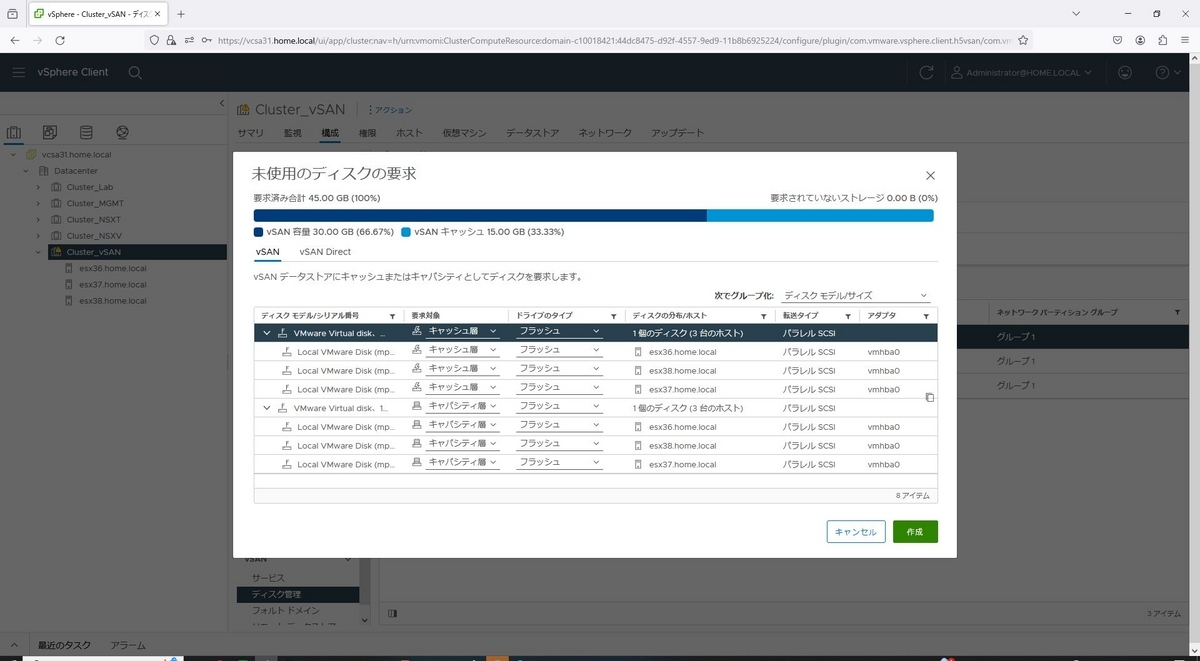Click filter icon on 転送タイプ column
Viewport: 1200px width, 661px height.
point(848,316)
